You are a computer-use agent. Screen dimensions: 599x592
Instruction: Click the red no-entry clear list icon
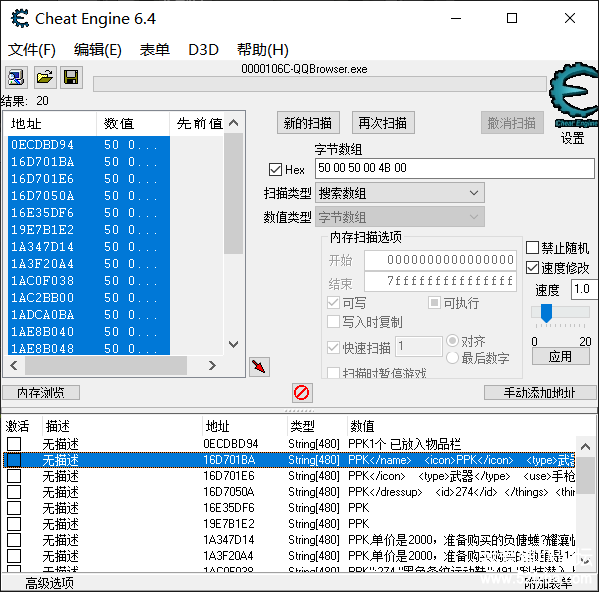[302, 393]
